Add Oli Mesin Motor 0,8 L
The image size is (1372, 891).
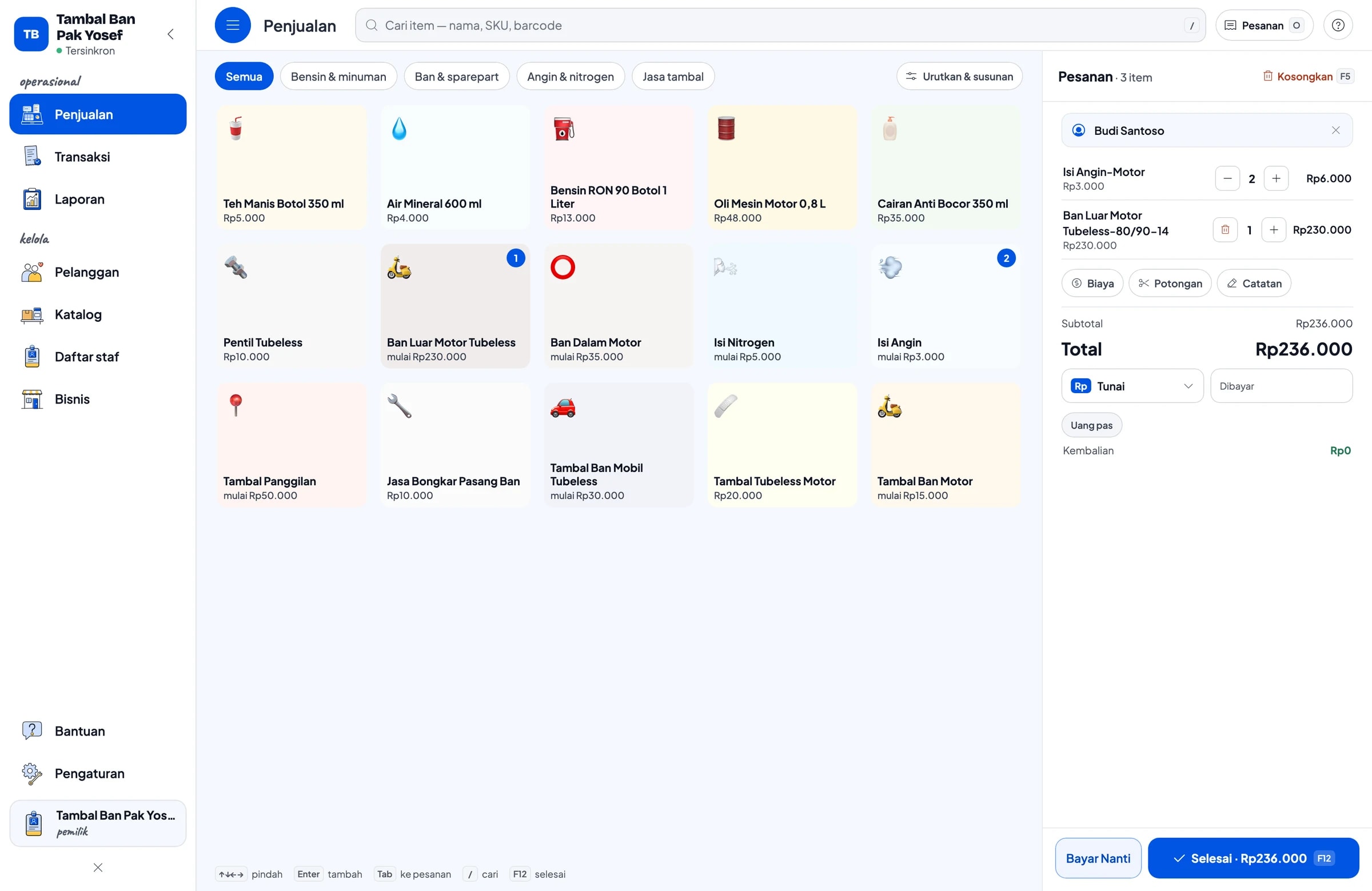781,167
